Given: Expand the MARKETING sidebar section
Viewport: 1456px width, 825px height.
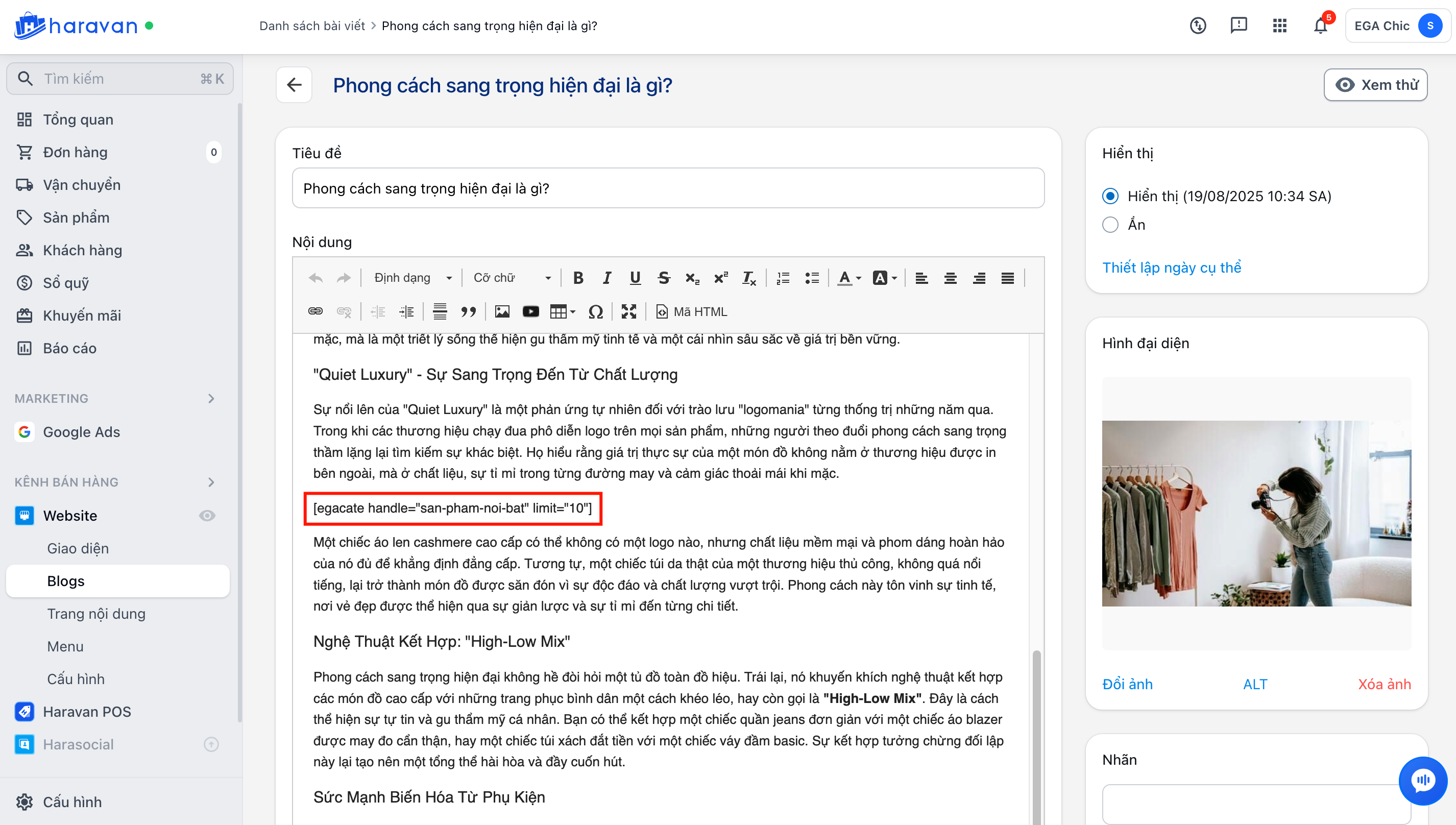Looking at the screenshot, I should (x=211, y=398).
